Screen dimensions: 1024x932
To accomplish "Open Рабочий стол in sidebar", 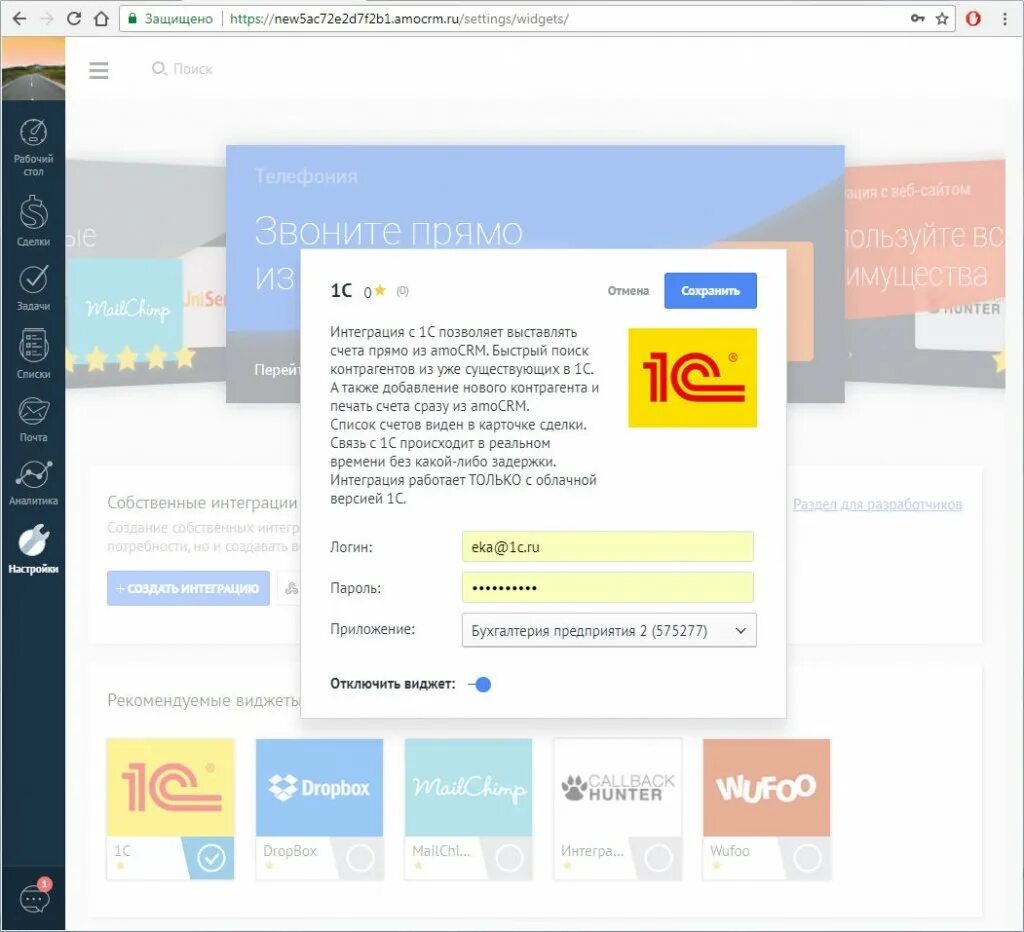I will [33, 148].
